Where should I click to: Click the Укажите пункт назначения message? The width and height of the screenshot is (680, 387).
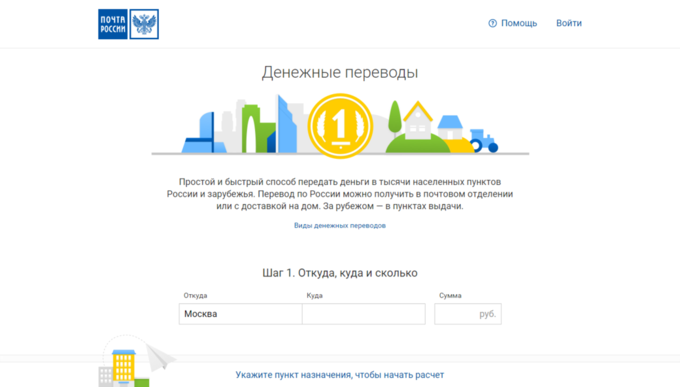coord(340,375)
